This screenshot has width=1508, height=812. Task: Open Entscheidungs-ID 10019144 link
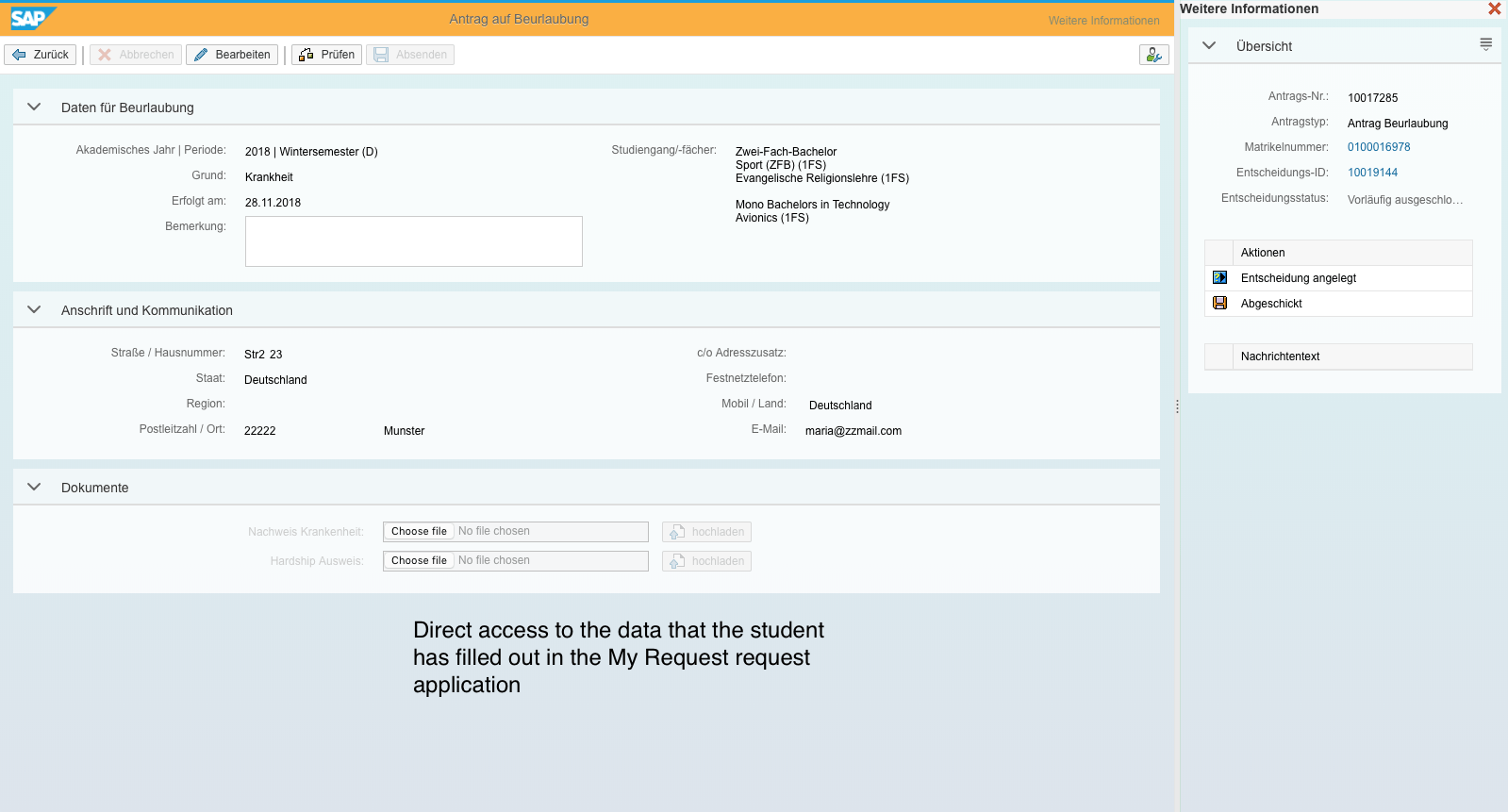pyautogui.click(x=1372, y=173)
